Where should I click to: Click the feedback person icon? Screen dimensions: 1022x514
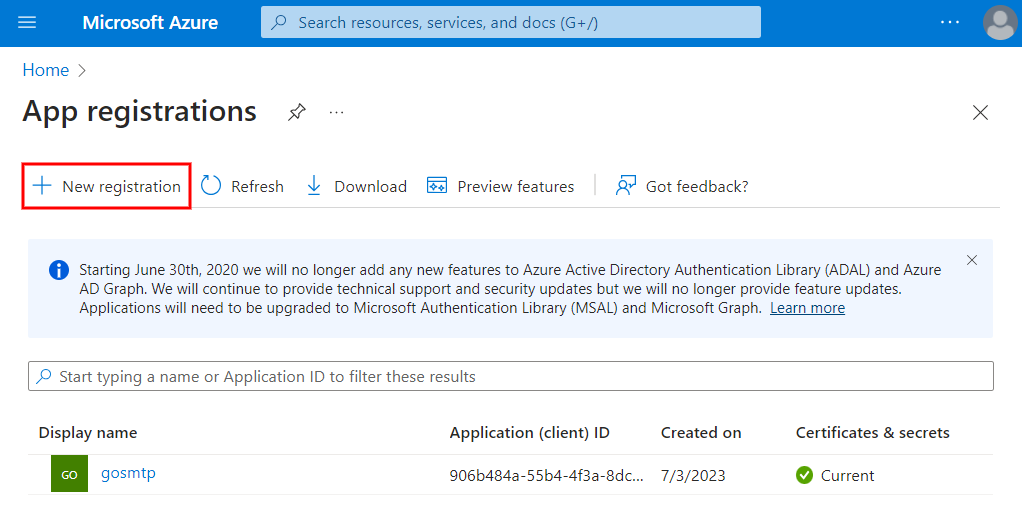(626, 186)
